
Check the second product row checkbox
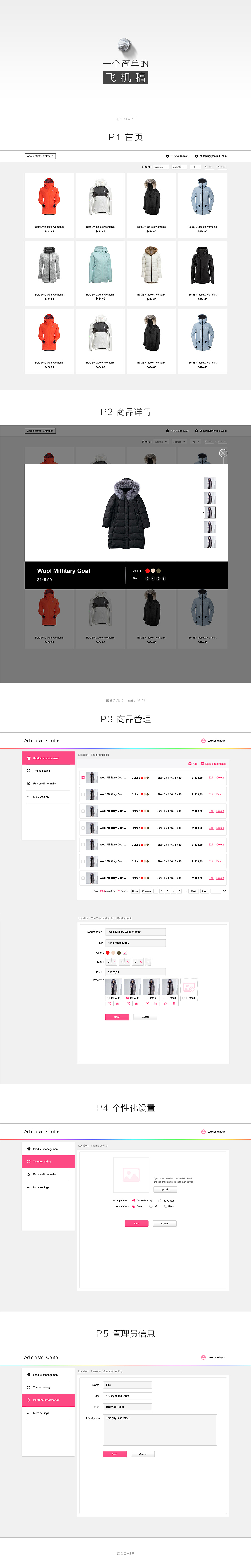[x=83, y=794]
